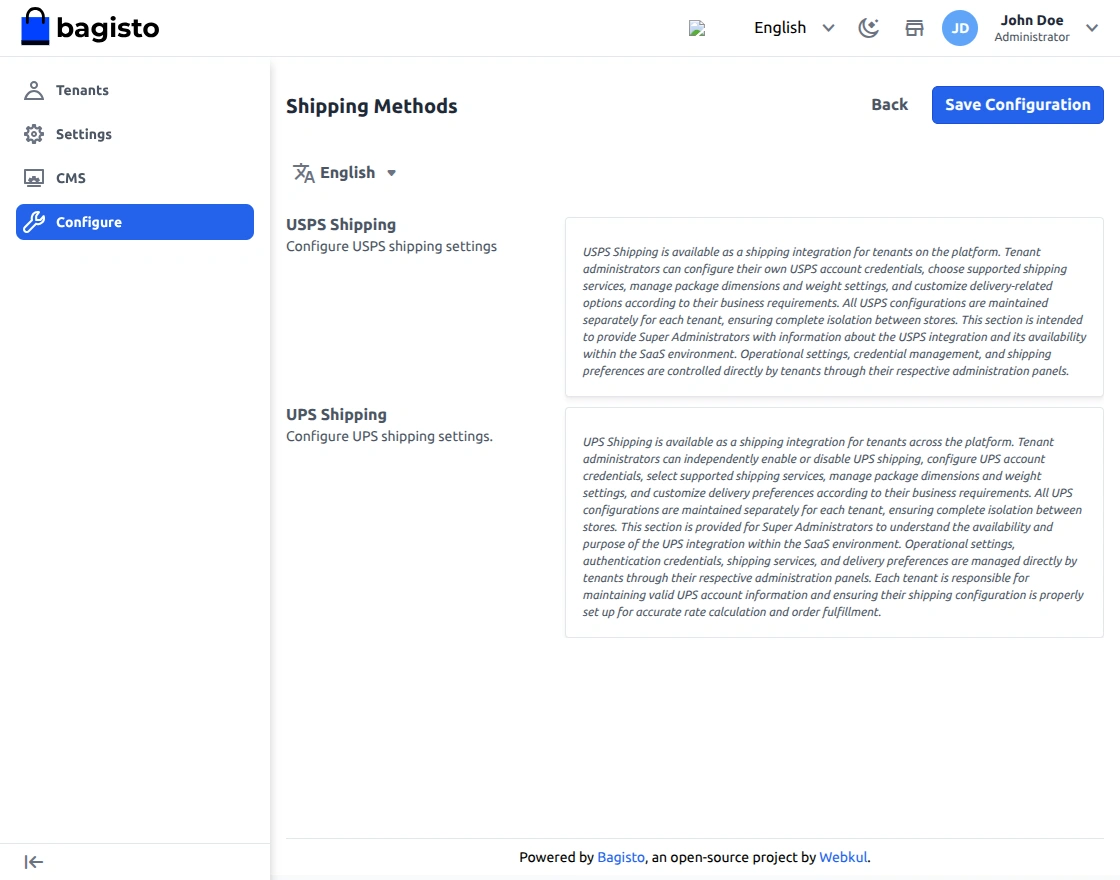1120x880 pixels.
Task: Collapse the sidebar with the arrow icon
Action: 34,862
